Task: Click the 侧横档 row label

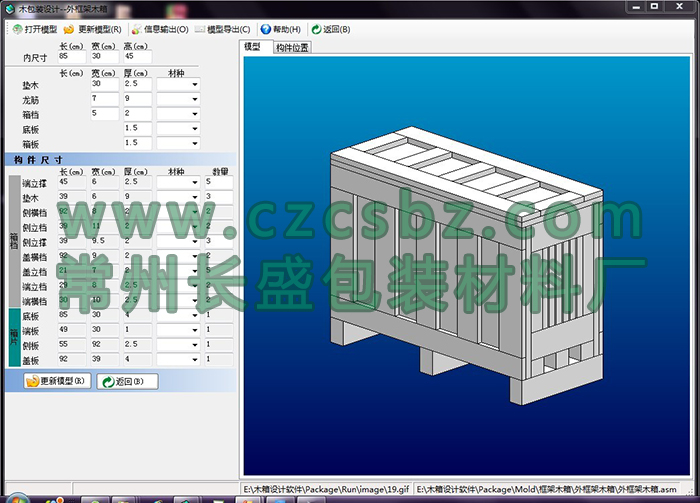Action: tap(34, 213)
